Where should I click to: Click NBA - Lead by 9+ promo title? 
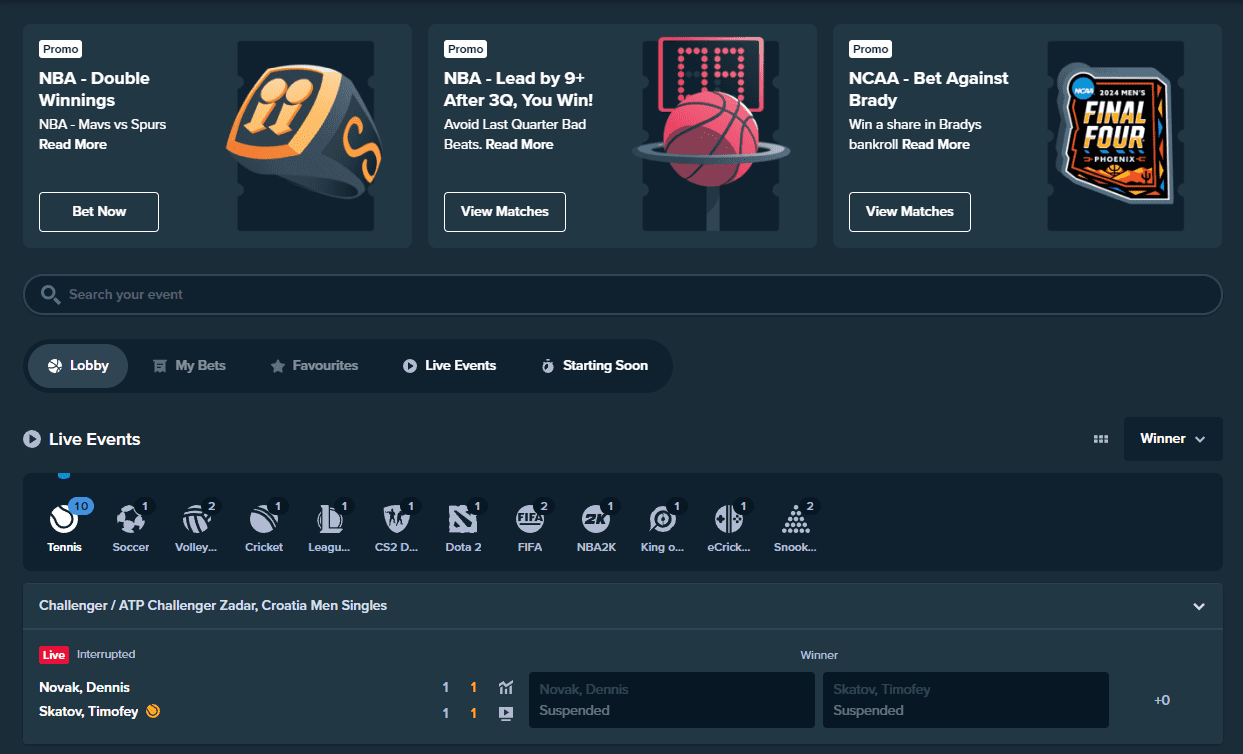coord(518,89)
